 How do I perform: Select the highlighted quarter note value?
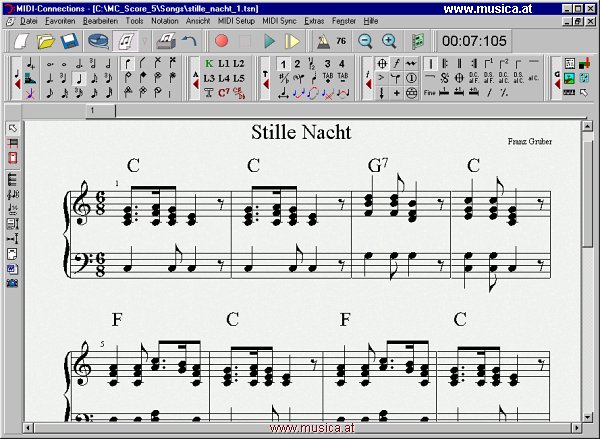(x=79, y=78)
